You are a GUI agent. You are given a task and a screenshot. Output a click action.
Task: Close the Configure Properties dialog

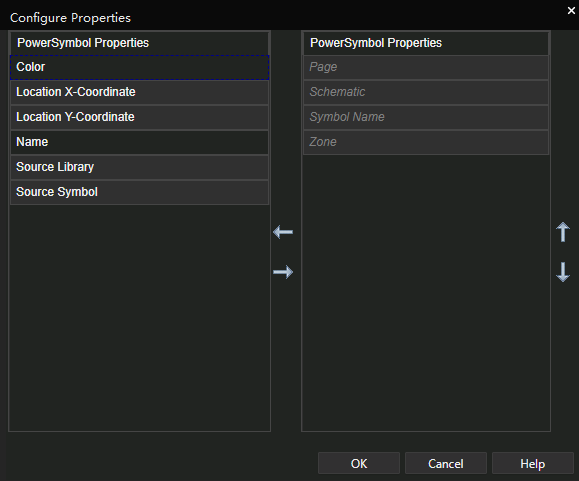[x=571, y=11]
